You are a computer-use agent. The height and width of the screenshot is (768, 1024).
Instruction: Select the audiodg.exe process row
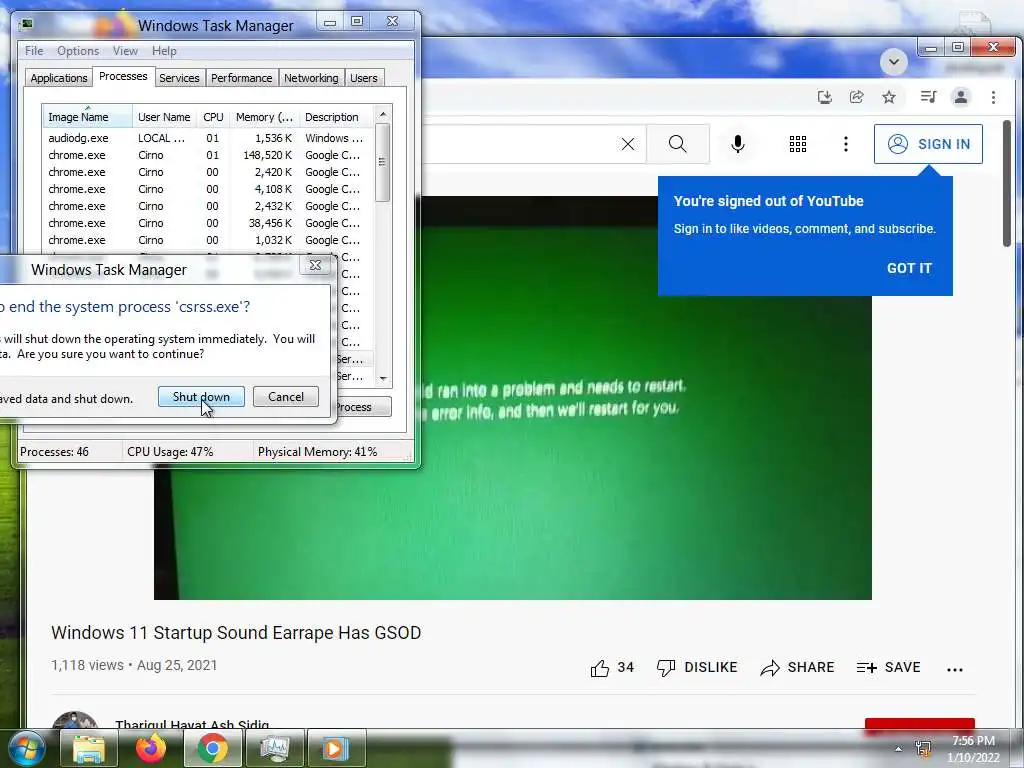208,138
